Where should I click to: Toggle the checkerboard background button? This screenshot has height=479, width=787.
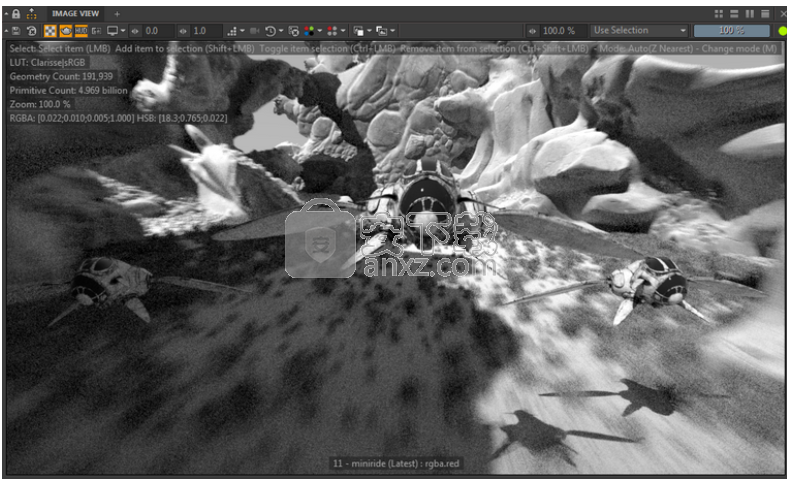[50, 31]
